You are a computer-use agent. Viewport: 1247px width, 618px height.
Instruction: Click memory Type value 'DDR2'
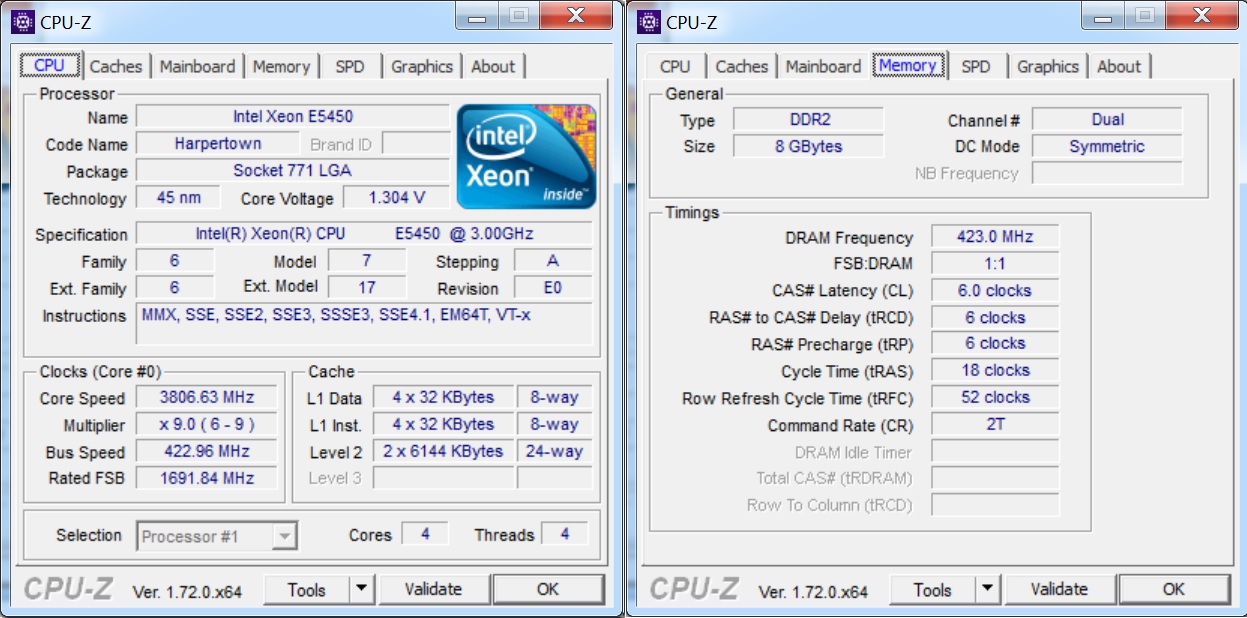click(809, 120)
